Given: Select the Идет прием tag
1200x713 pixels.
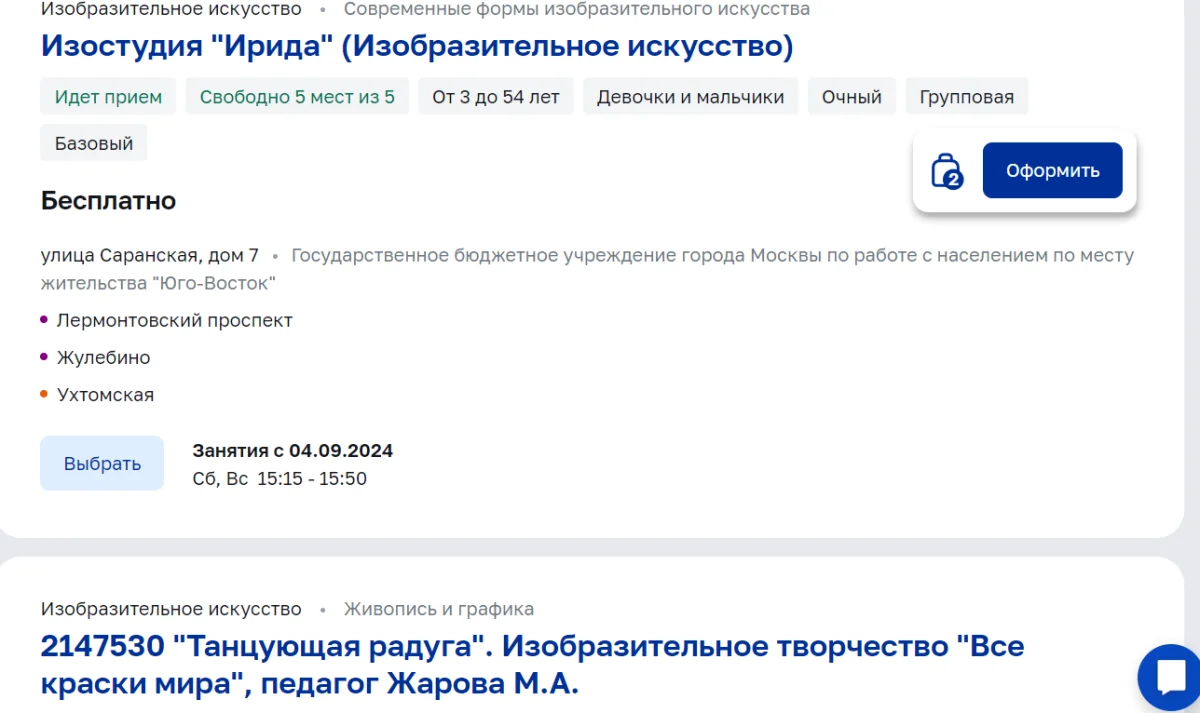Looking at the screenshot, I should point(108,97).
